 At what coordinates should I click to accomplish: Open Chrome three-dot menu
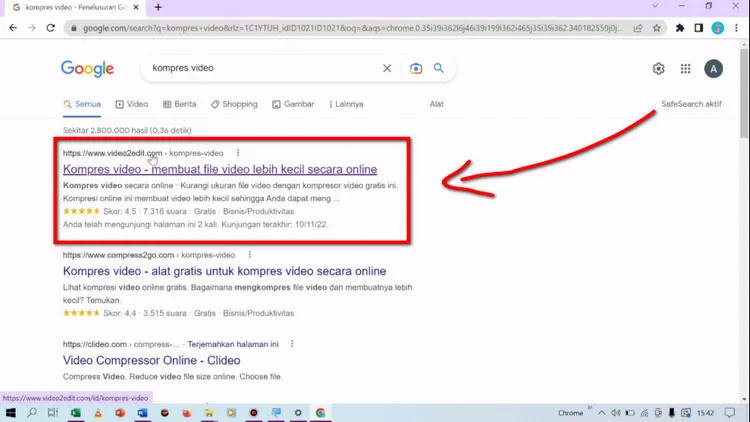click(736, 28)
